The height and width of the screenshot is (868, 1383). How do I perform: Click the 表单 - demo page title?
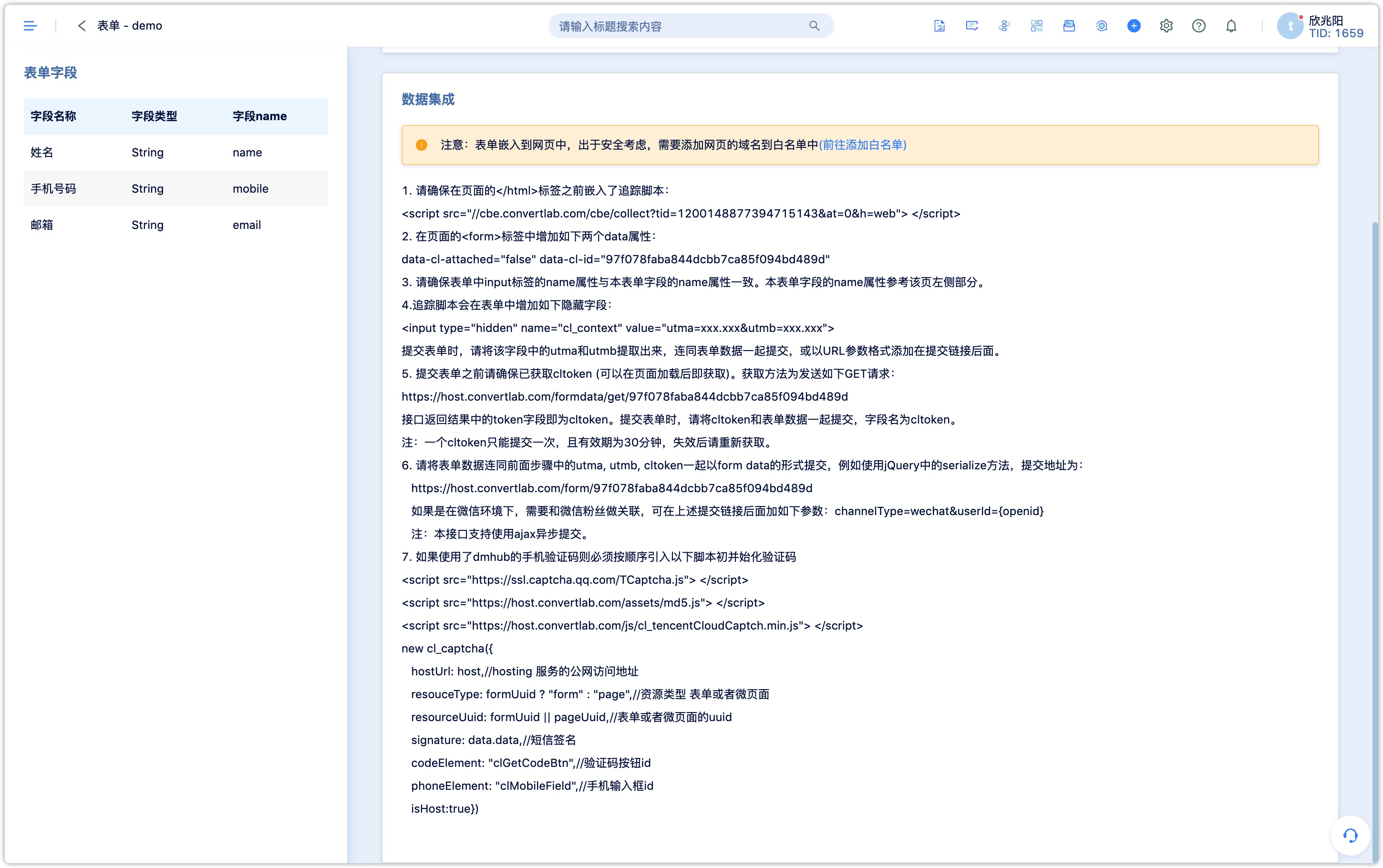pos(130,26)
